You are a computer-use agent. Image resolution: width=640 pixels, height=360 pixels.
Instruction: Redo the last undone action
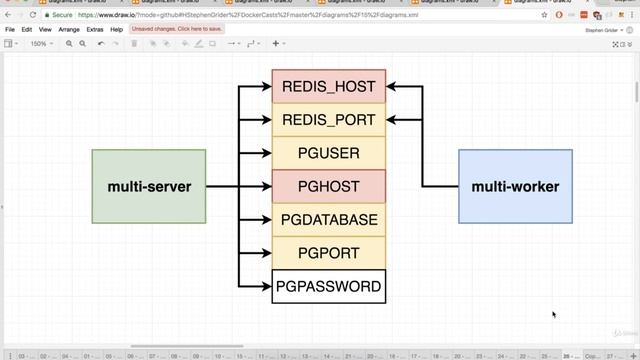point(116,43)
